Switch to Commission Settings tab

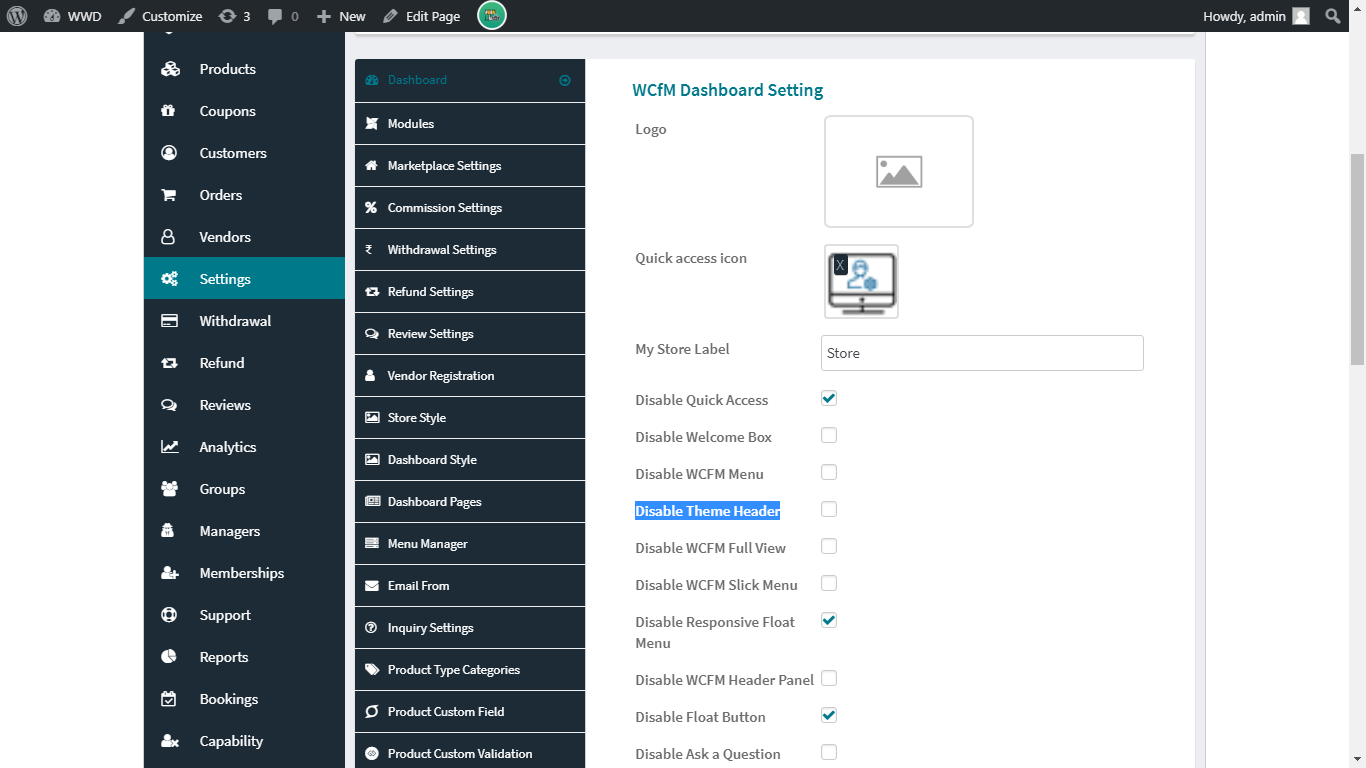[x=470, y=207]
